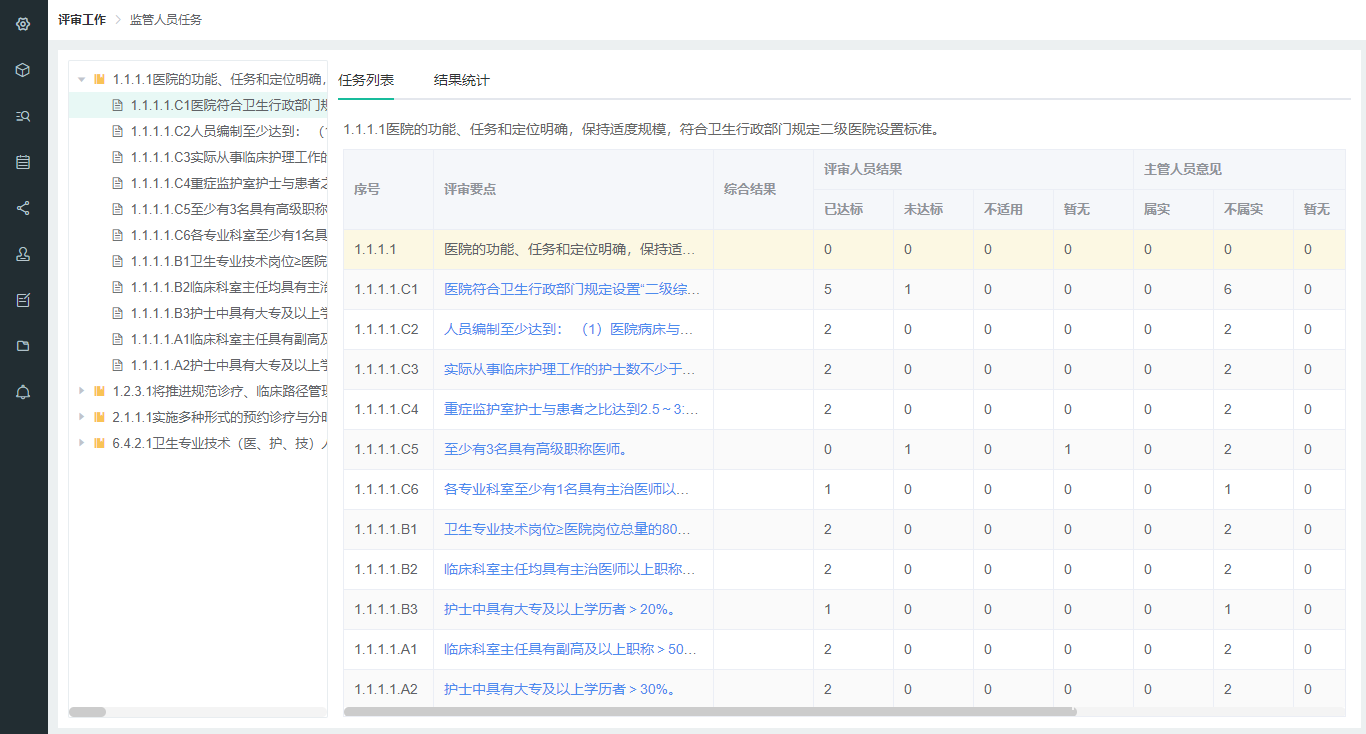Click the folder icon of node 6.4.2.1
Viewport: 1366px width, 734px height.
point(99,443)
